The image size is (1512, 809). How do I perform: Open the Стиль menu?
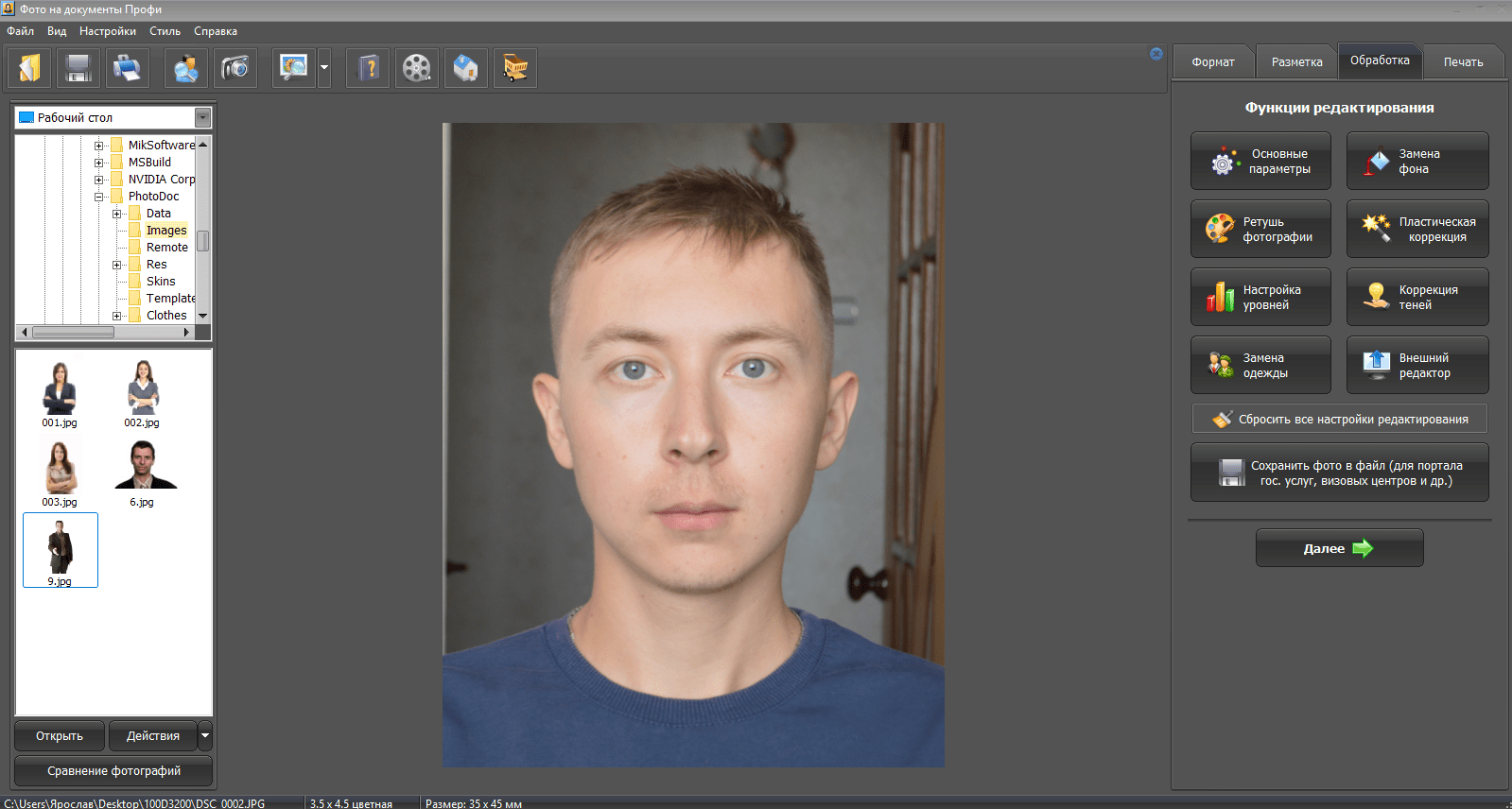165,31
